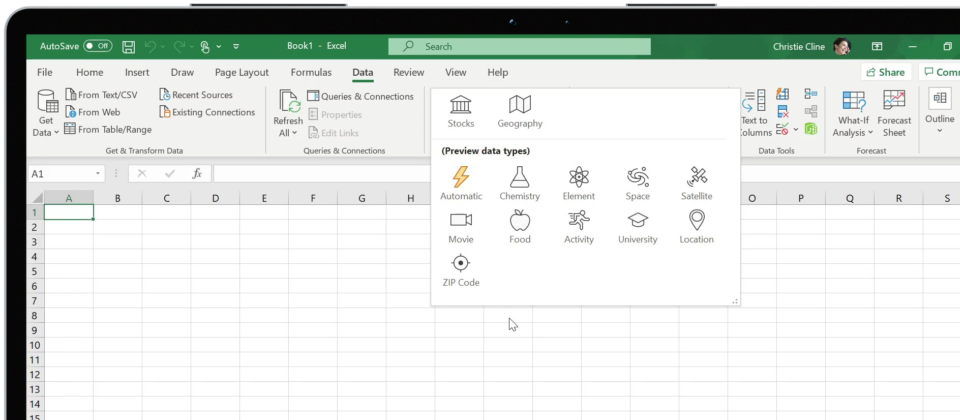Open the Ribbon Display Options button
The image size is (960, 420).
coord(877,47)
